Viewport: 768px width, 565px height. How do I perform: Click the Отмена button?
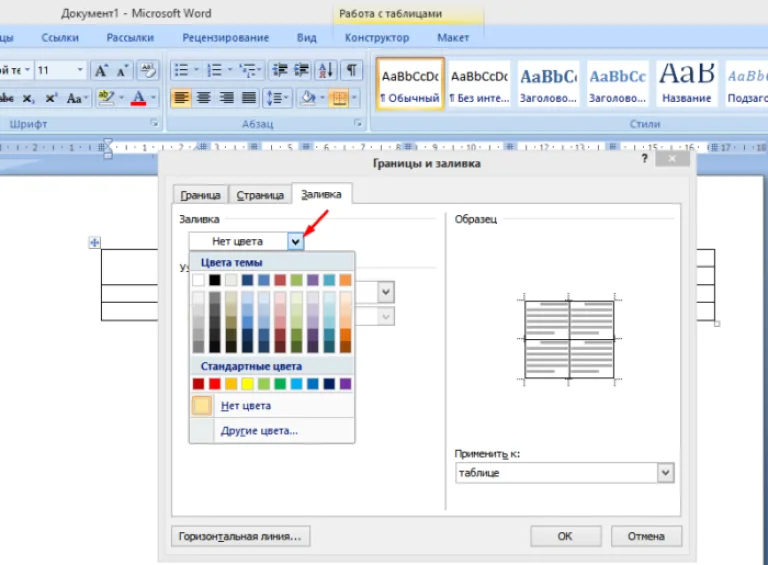(x=646, y=536)
